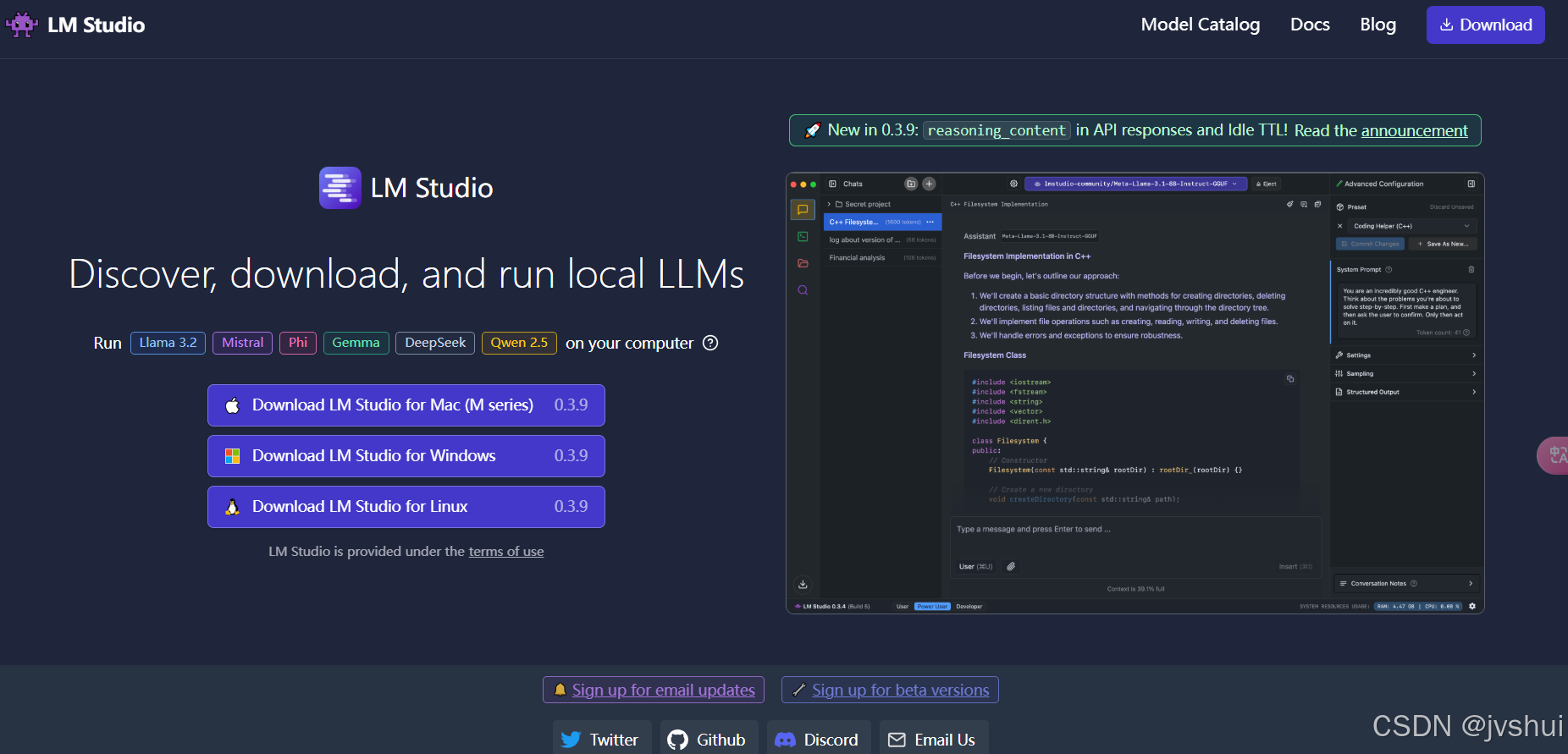This screenshot has width=1568, height=754.
Task: Click Save As New... in the app screenshot
Action: (1443, 244)
